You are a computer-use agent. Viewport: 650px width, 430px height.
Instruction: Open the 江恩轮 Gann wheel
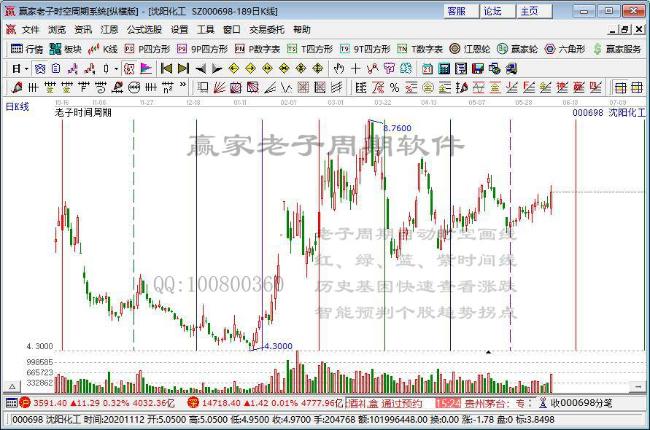tap(470, 49)
